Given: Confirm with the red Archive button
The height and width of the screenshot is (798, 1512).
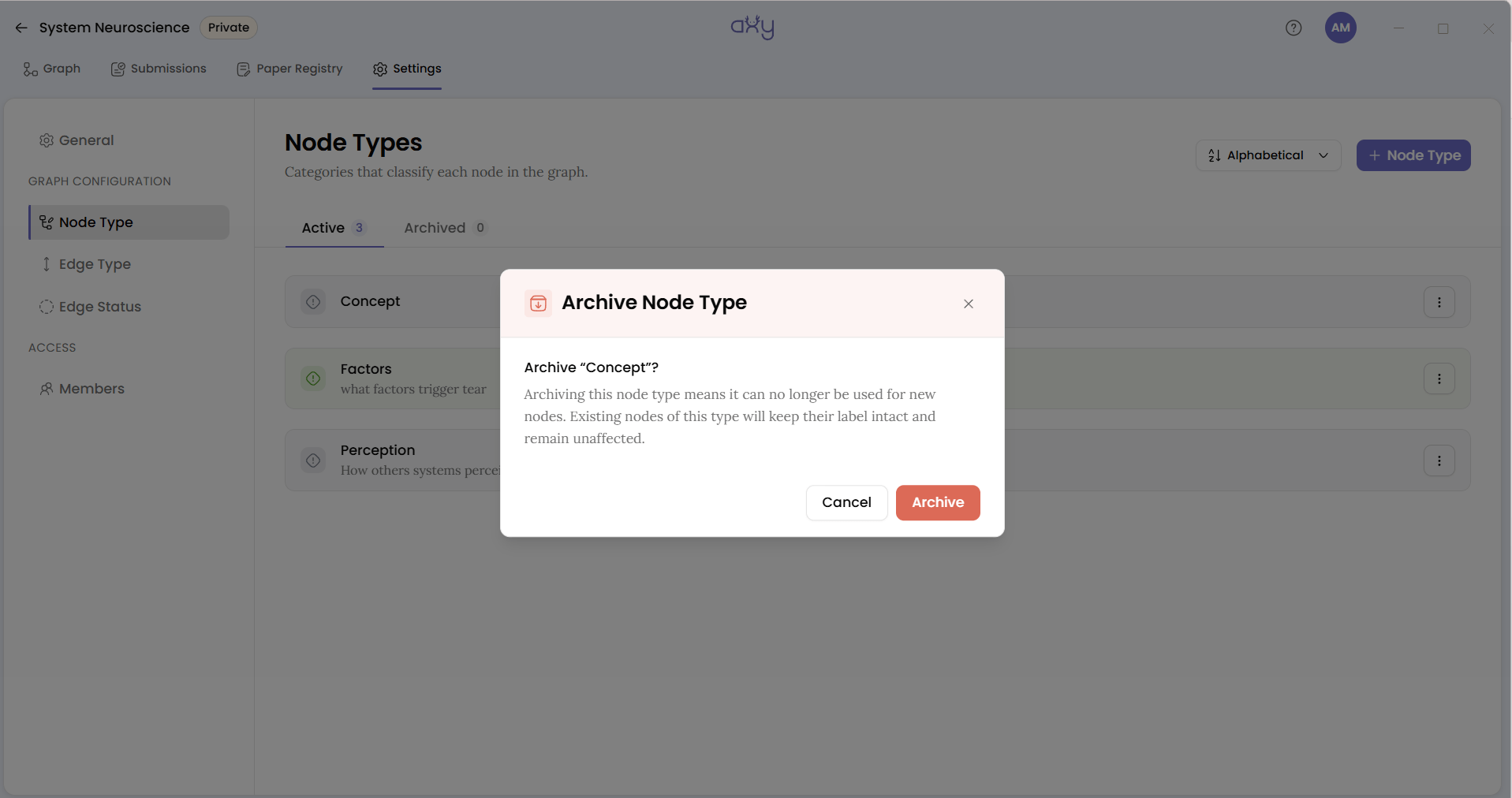Looking at the screenshot, I should coord(938,502).
